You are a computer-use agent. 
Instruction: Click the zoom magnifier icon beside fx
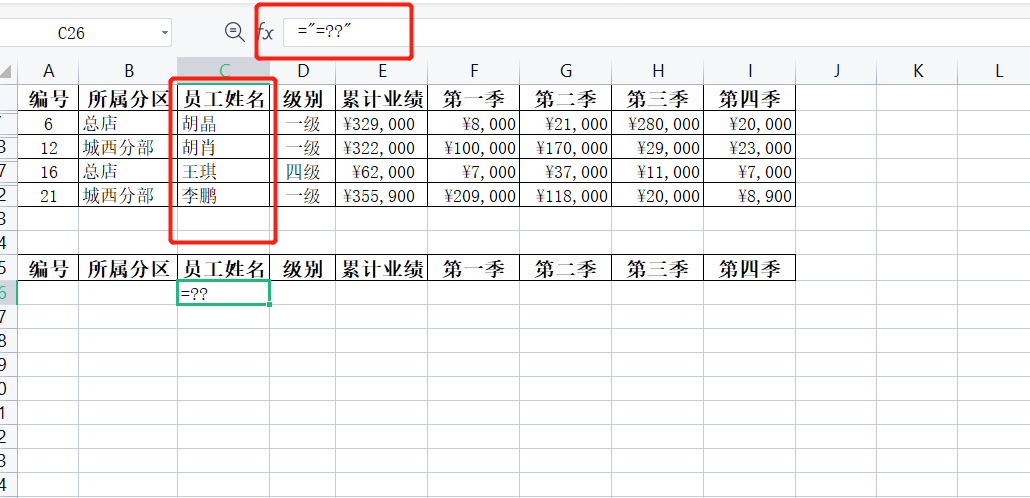point(235,32)
